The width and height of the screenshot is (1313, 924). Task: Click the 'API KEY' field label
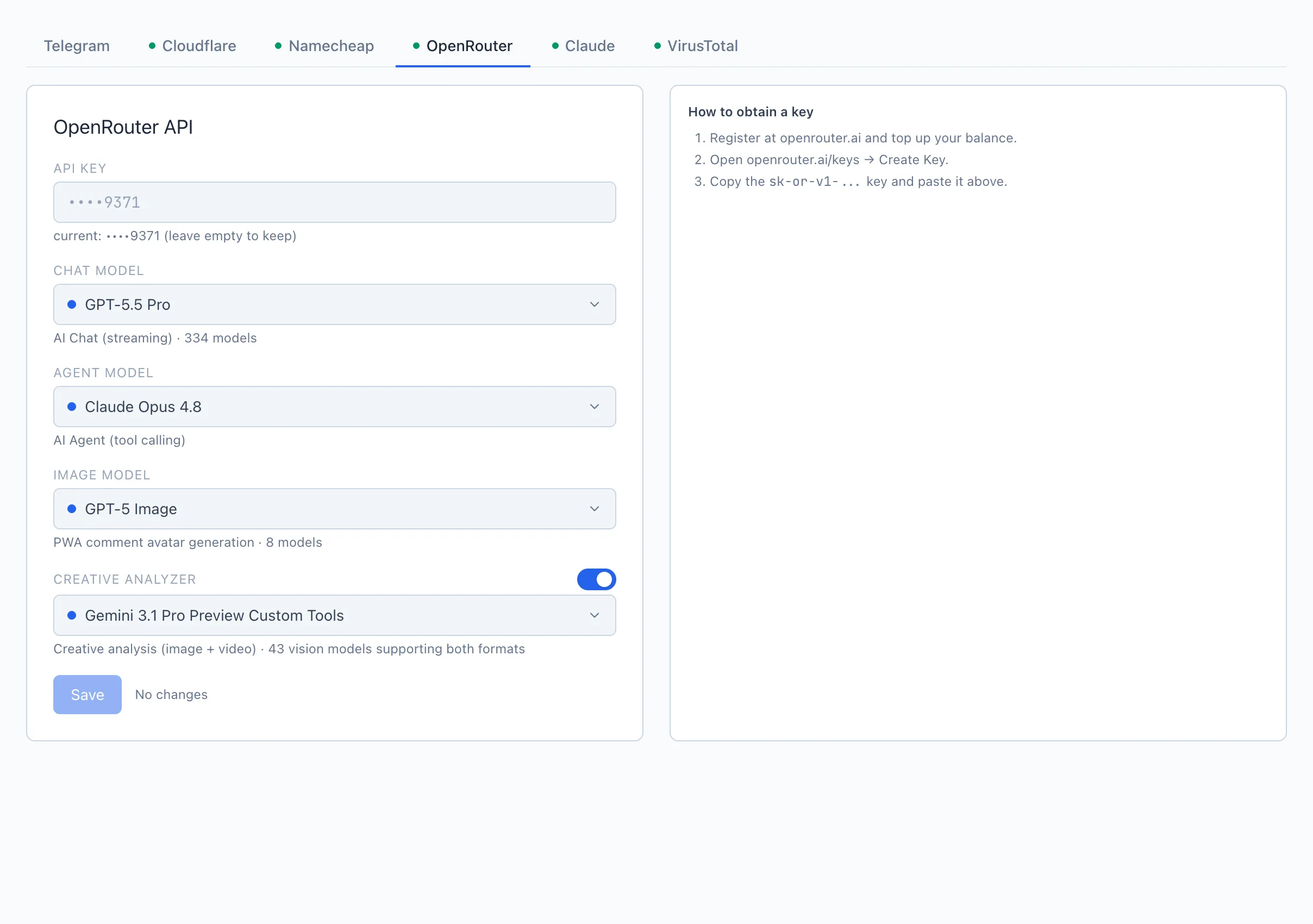[80, 168]
